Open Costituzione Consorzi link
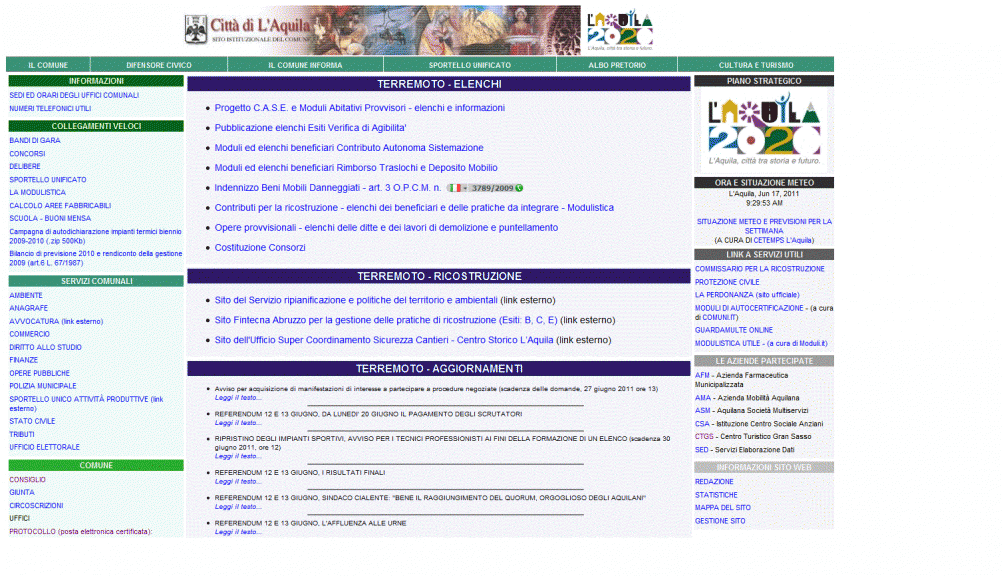 click(260, 248)
